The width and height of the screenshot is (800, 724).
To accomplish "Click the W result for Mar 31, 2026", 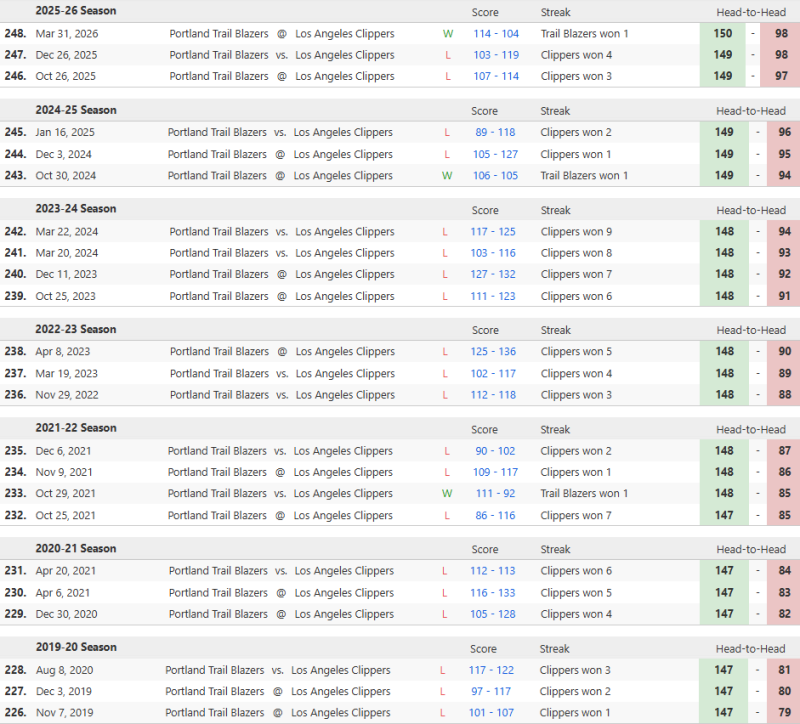I will pos(448,34).
